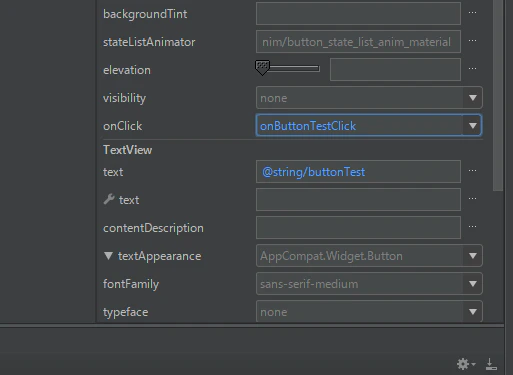Click the empty design-time text field
The height and width of the screenshot is (375, 513).
[358, 200]
